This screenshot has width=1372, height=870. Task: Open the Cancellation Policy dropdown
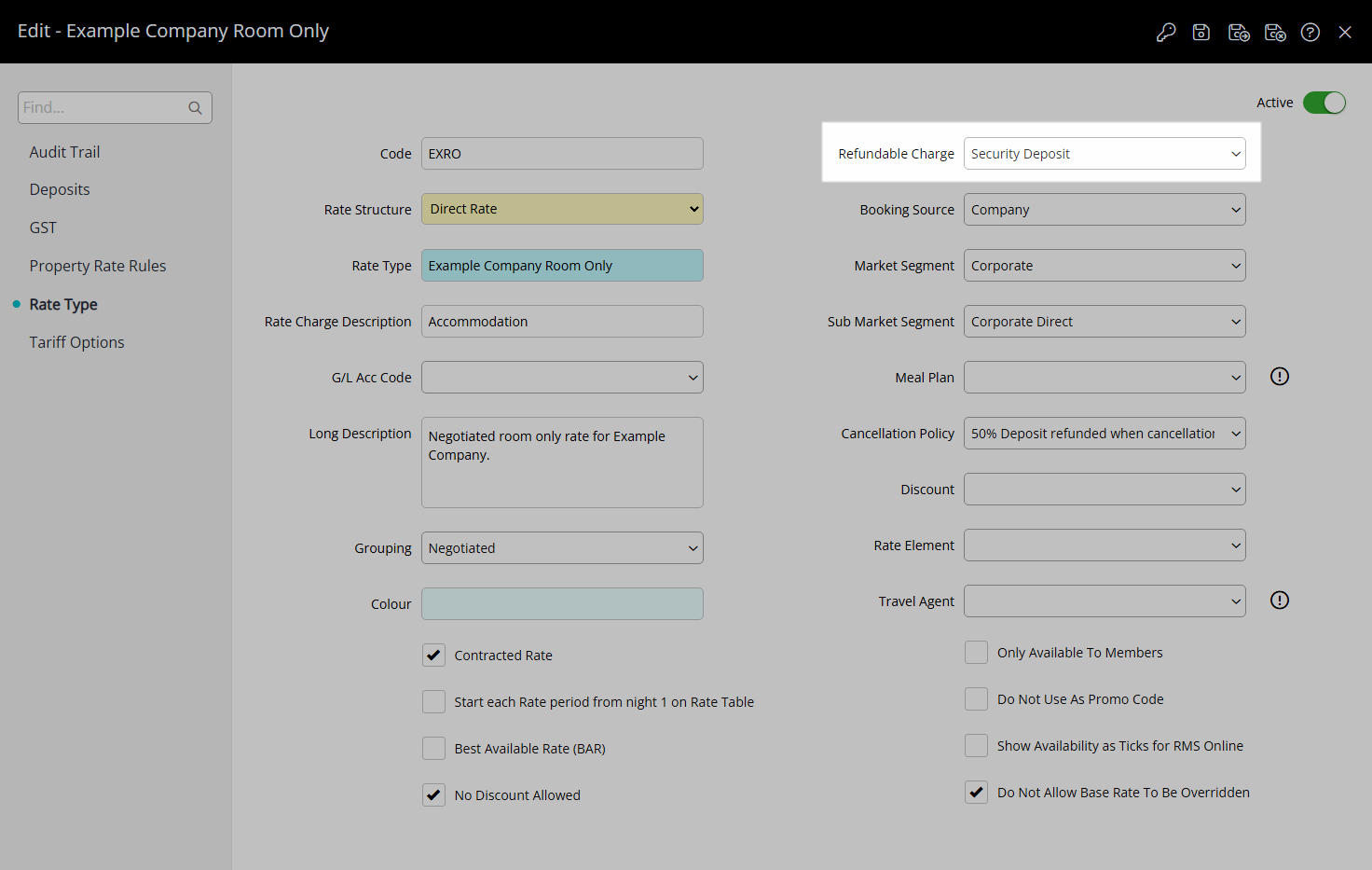(1104, 434)
